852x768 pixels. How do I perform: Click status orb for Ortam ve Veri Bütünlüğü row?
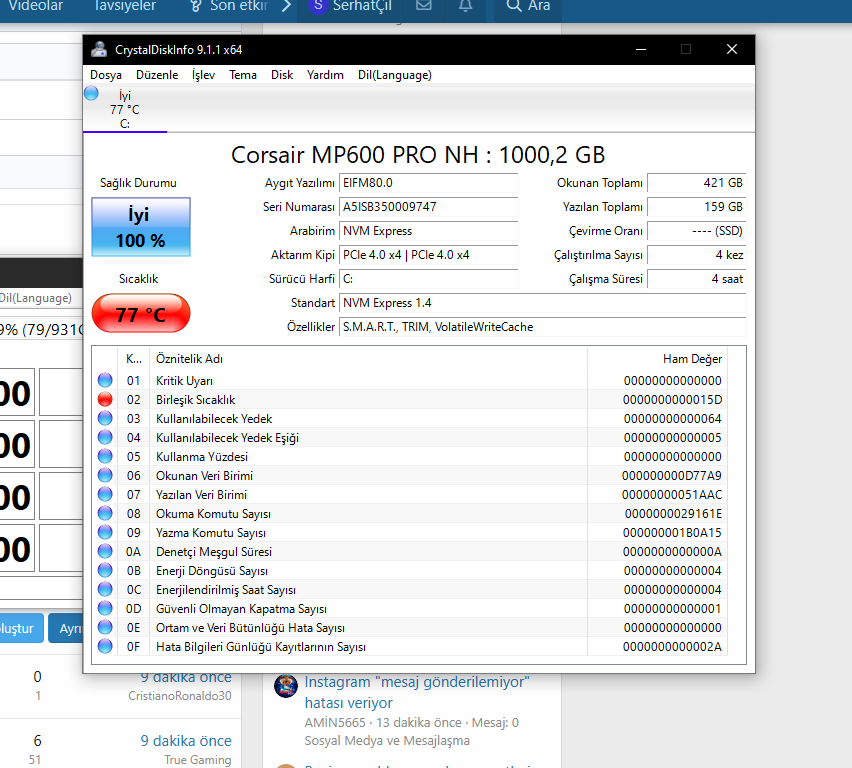tap(105, 627)
